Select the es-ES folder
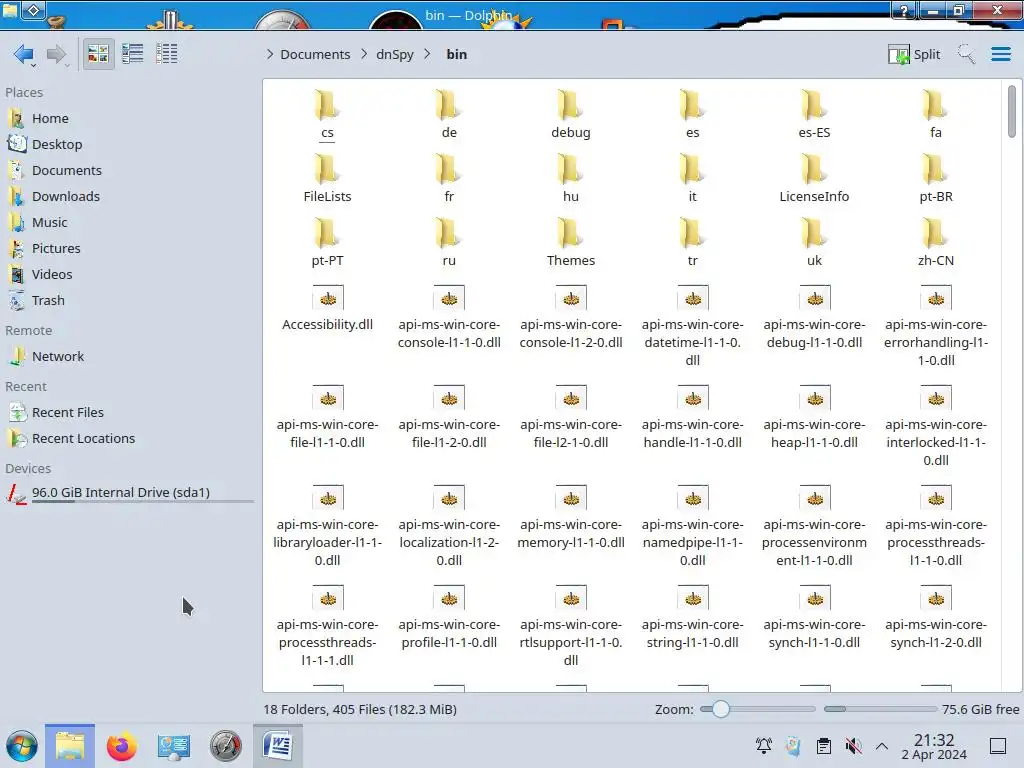Viewport: 1024px width, 768px height. click(x=814, y=115)
